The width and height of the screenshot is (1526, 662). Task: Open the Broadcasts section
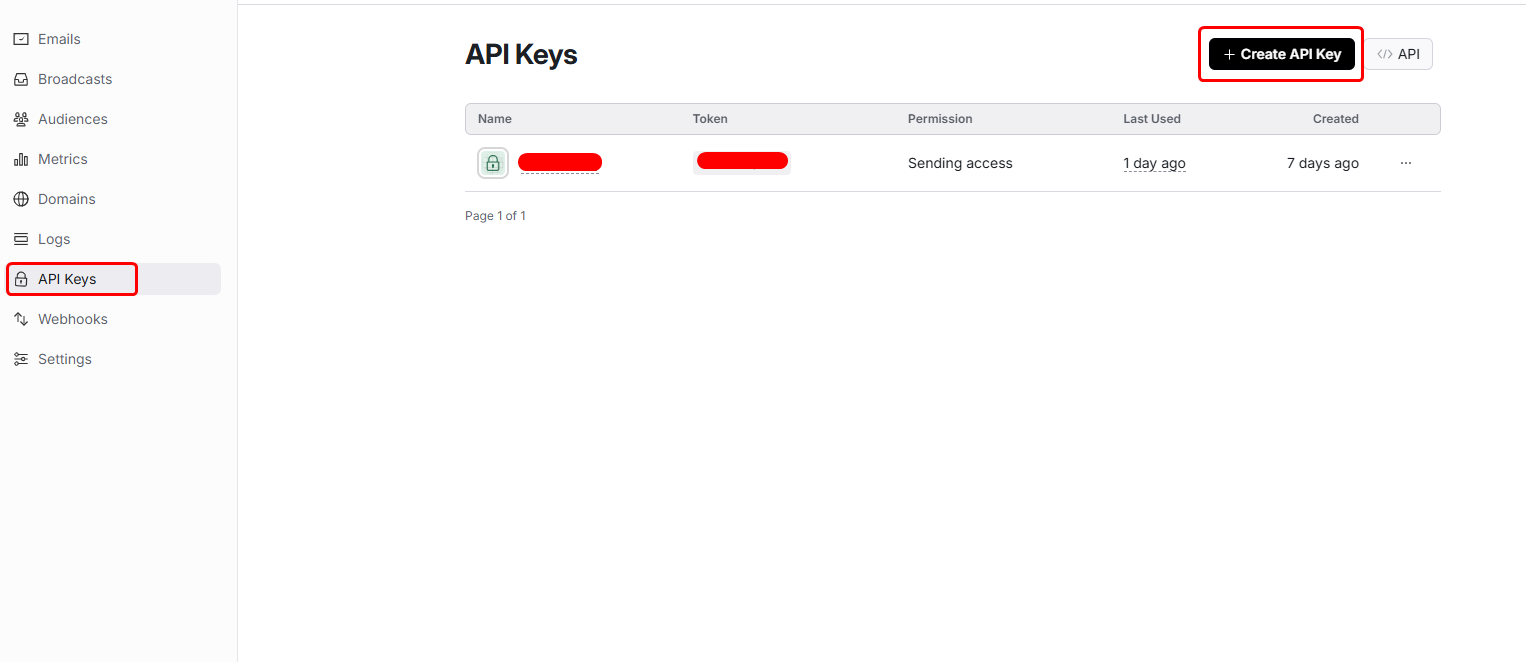tap(74, 79)
